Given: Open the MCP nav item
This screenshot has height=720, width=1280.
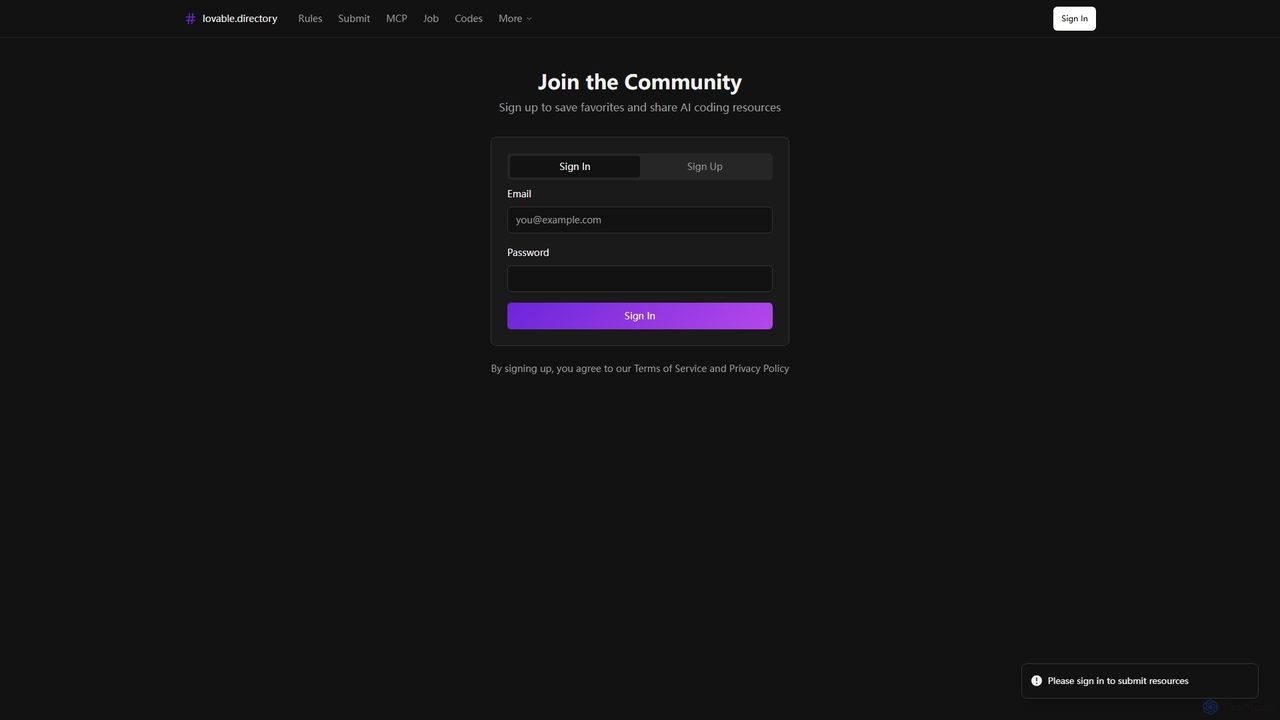Looking at the screenshot, I should [397, 19].
